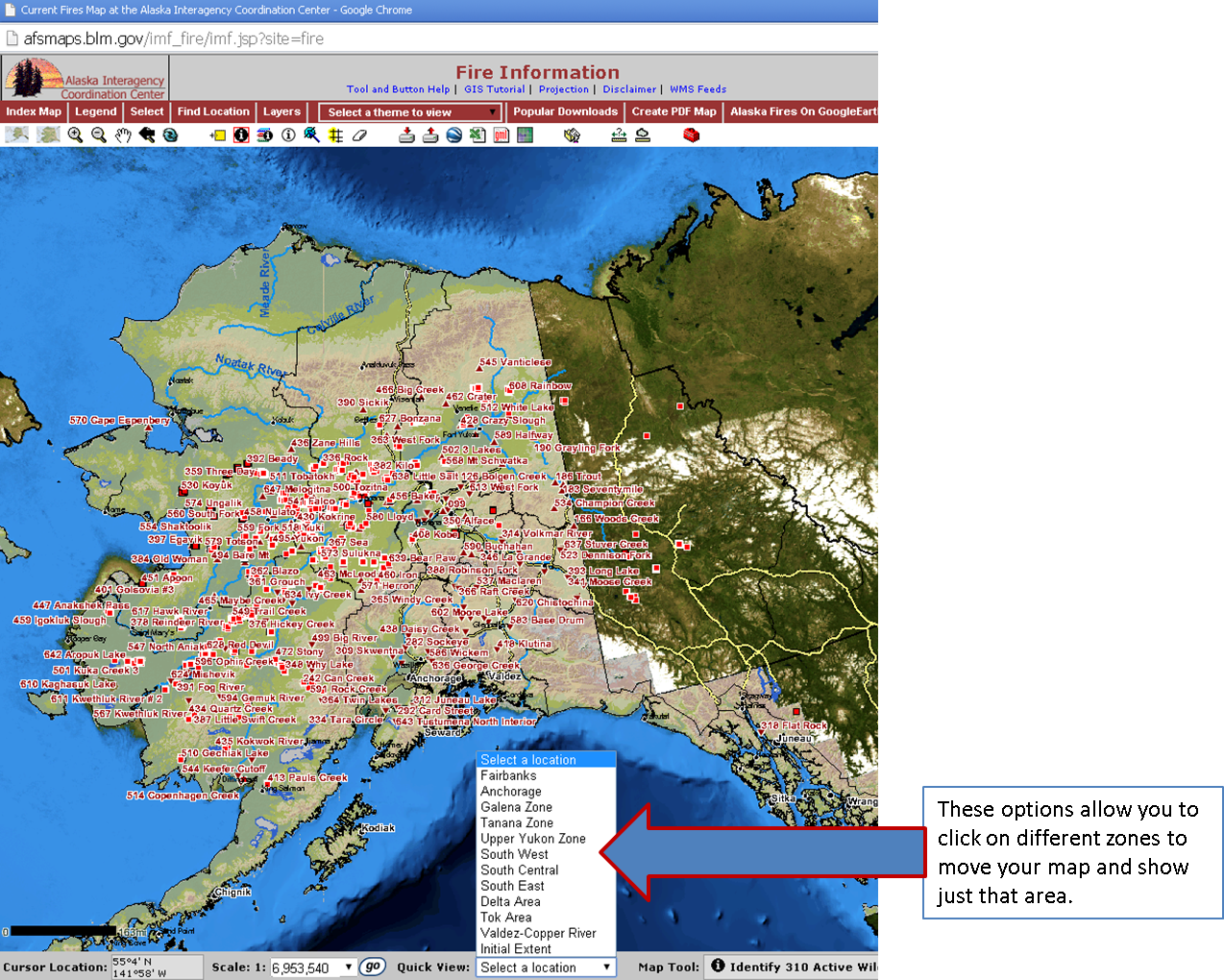Click the red toolbox icon

[691, 135]
